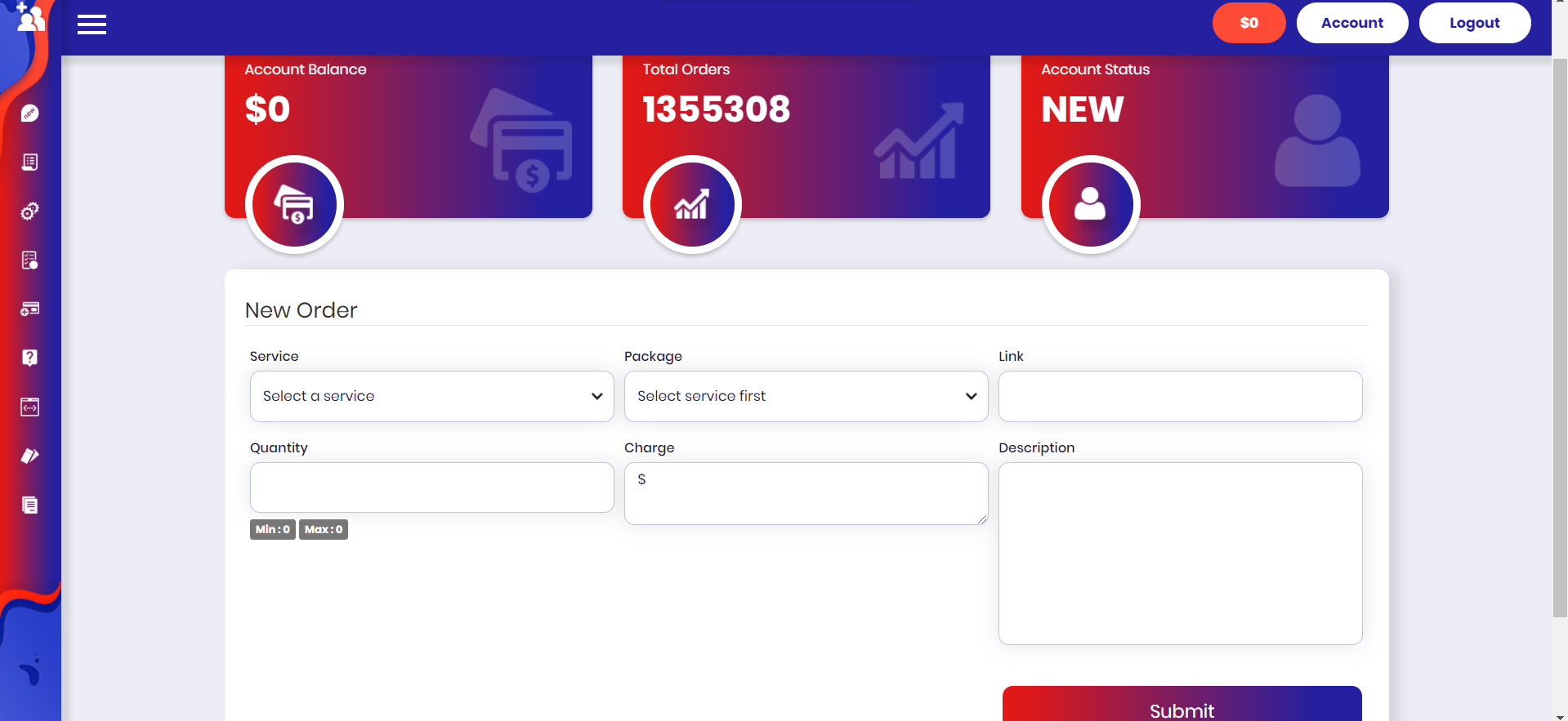Image resolution: width=1568 pixels, height=721 pixels.
Task: Open the support question-mark sidebar icon
Action: click(30, 358)
